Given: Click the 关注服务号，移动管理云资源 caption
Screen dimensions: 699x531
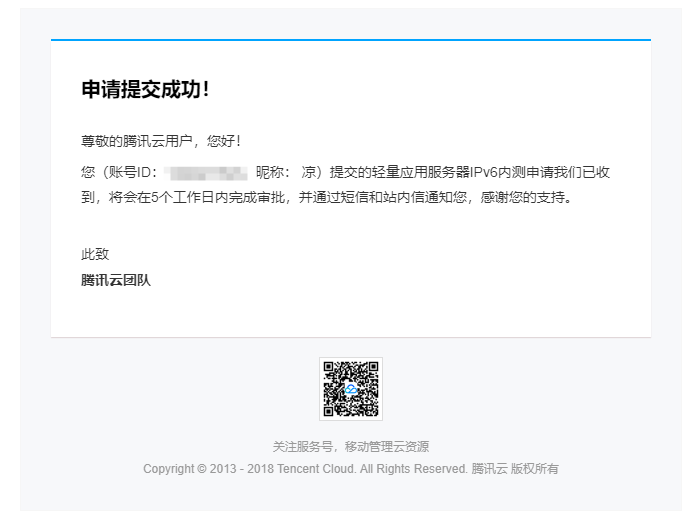Looking at the screenshot, I should click(350, 447).
